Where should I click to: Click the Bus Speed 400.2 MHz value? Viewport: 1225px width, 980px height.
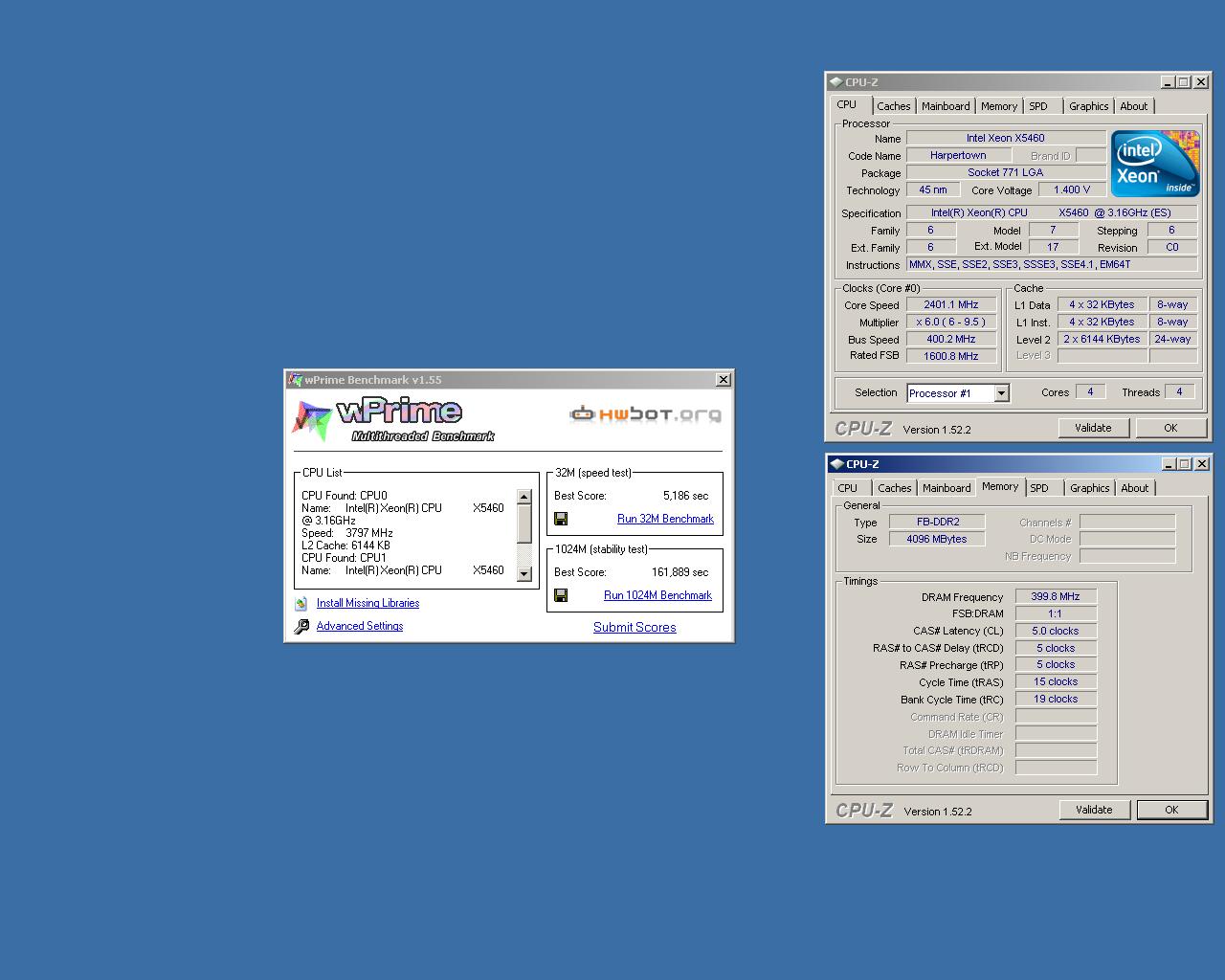tap(951, 339)
